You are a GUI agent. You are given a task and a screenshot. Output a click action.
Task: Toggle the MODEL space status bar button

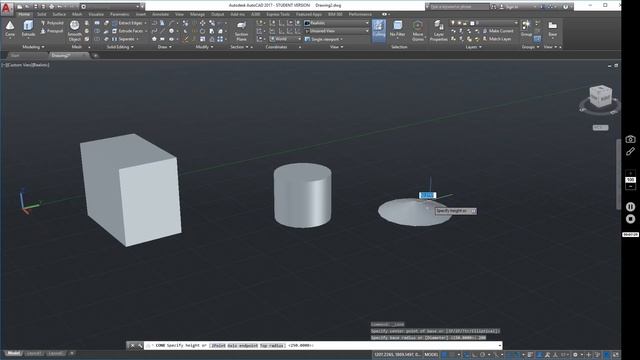431,355
